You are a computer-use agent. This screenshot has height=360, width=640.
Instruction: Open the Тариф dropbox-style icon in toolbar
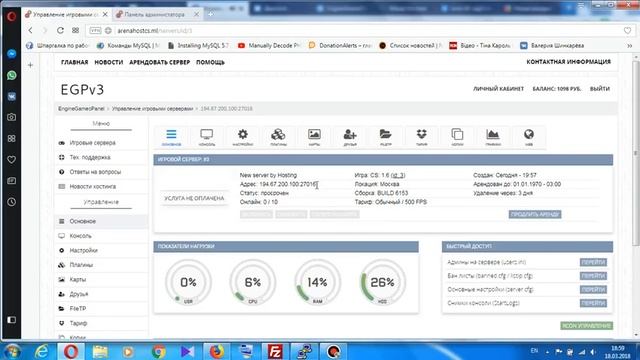point(422,137)
